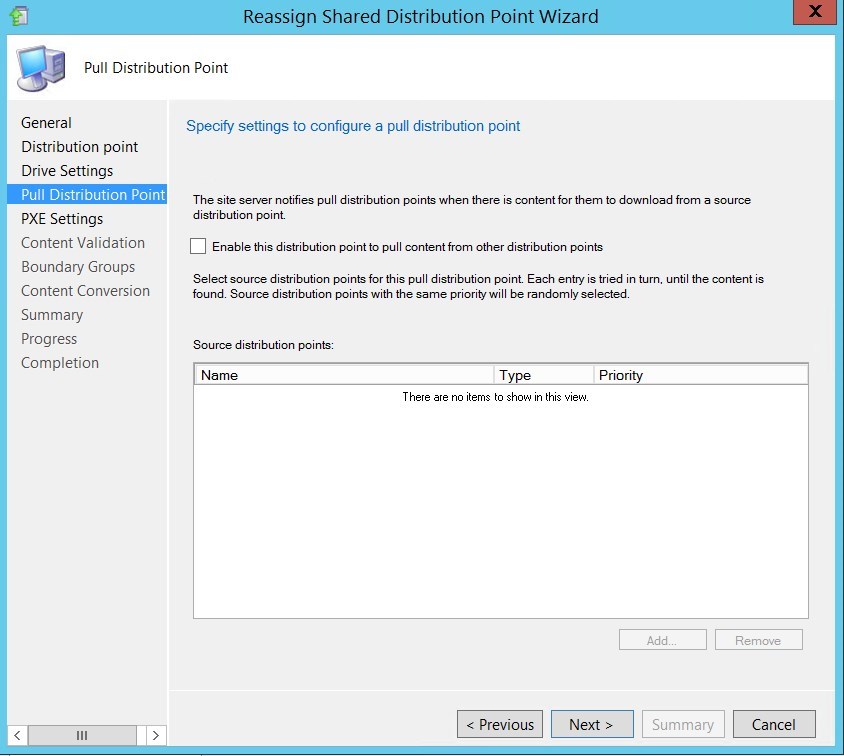Select the Drive Settings wizard step
This screenshot has height=756, width=844.
66,170
